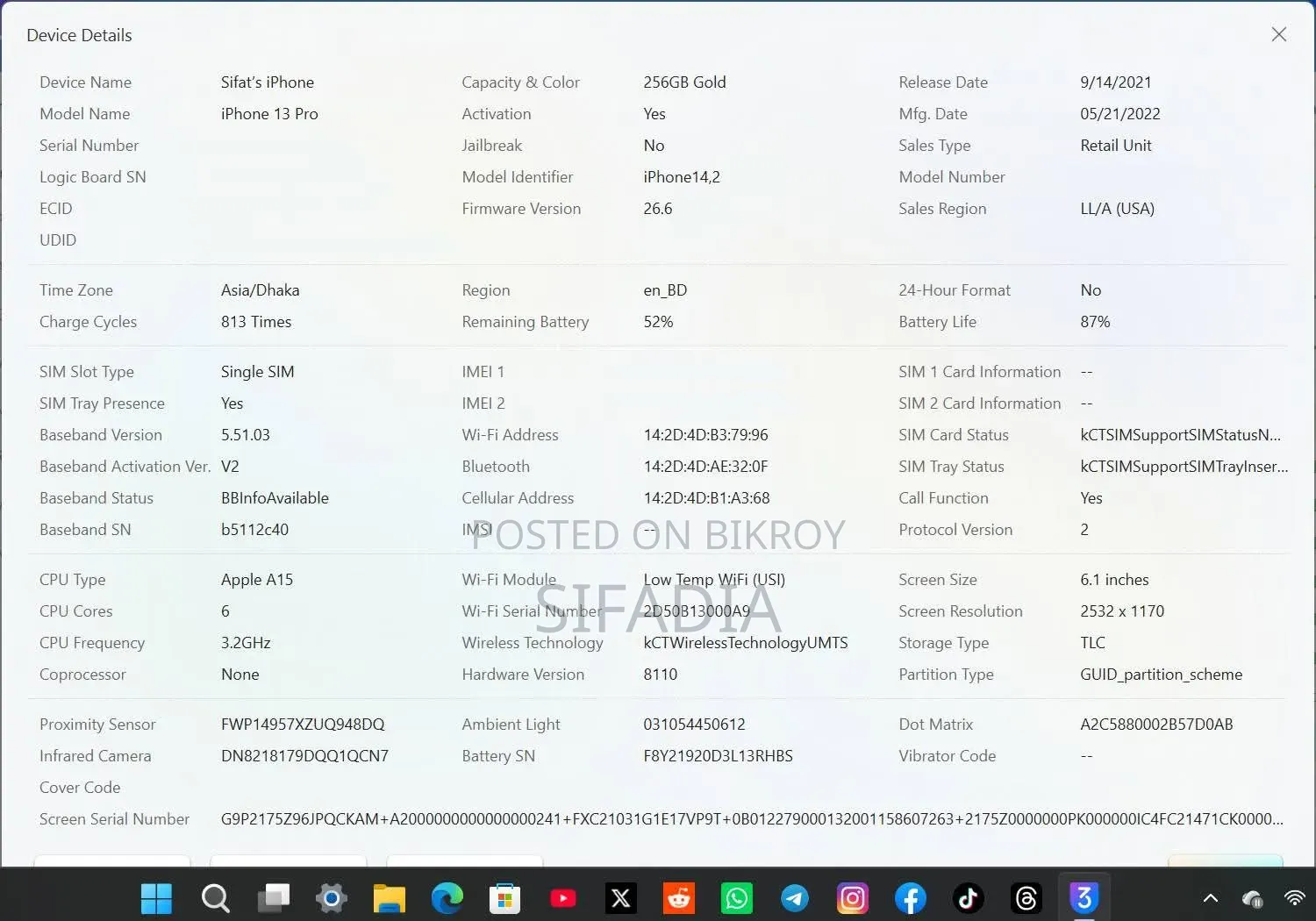Open Microsoft Store from the taskbar
Viewport: 1316px width, 921px height.
504,898
